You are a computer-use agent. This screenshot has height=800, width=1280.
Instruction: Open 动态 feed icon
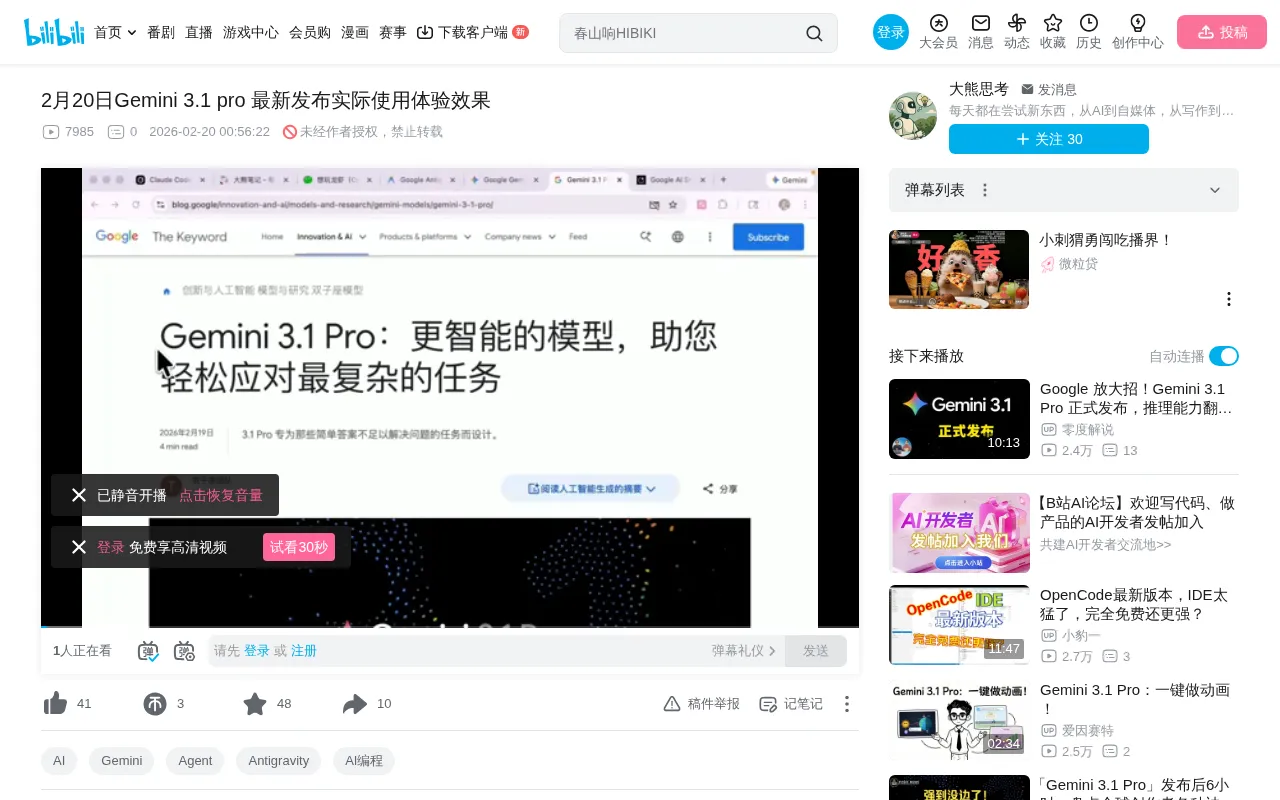[x=1017, y=32]
